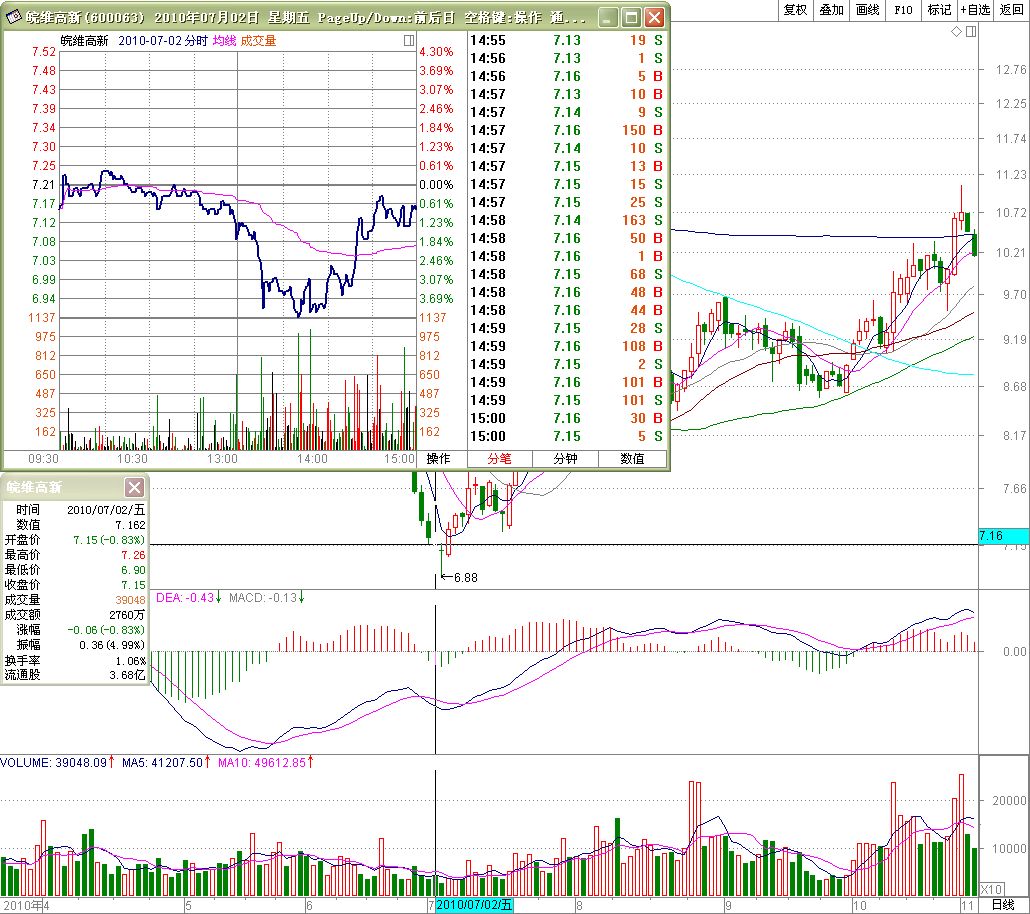Close the 皖维高新 data info panel
This screenshot has height=914, width=1030.
(x=134, y=487)
